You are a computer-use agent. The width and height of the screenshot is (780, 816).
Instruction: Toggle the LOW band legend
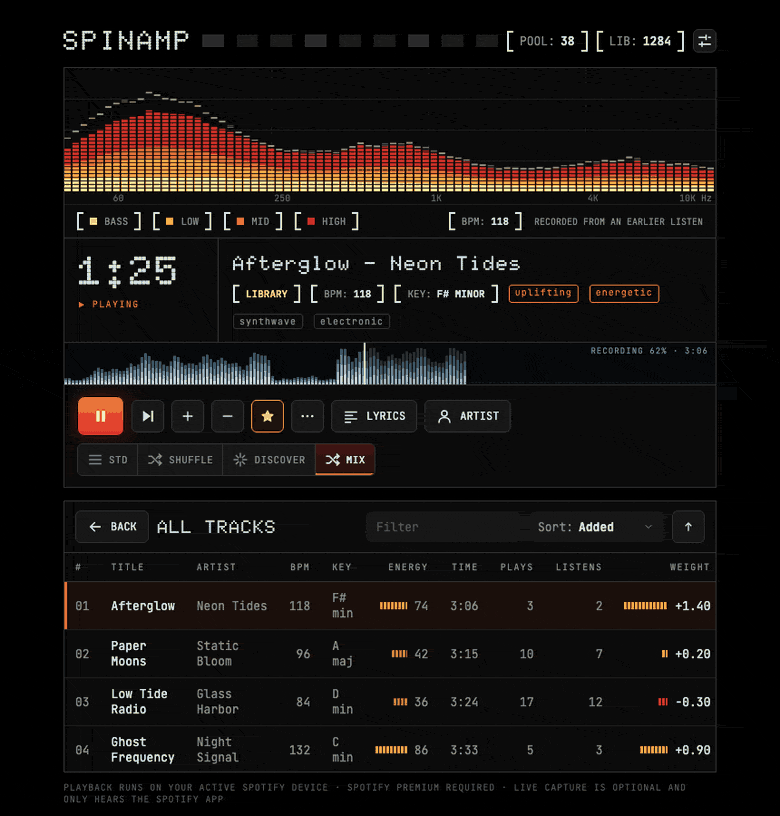coord(182,221)
